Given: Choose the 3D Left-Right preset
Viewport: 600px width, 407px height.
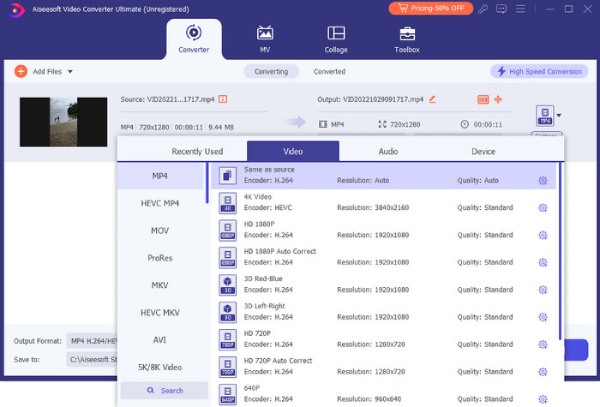Looking at the screenshot, I should 383,312.
